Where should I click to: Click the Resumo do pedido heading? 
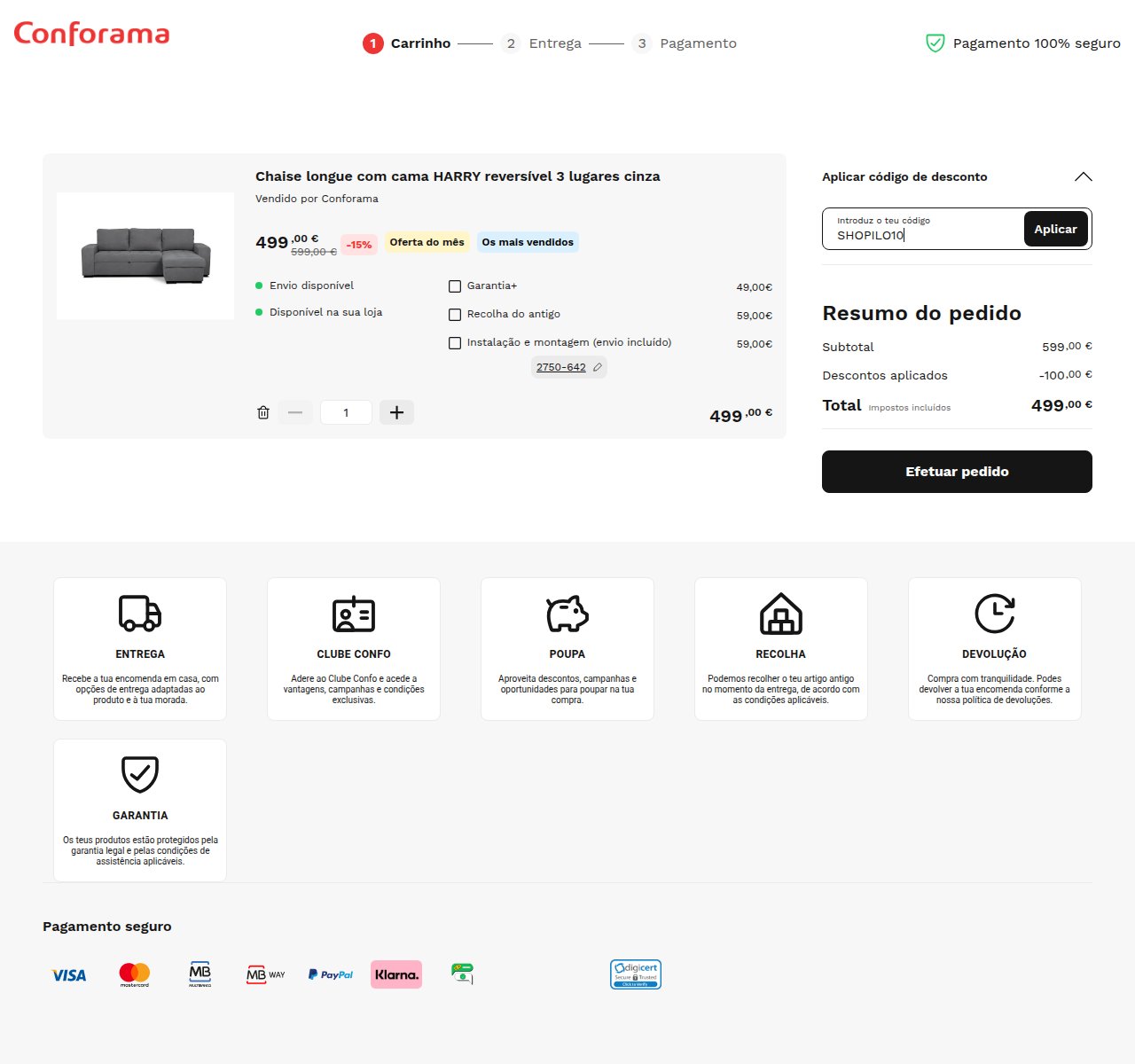tap(921, 313)
